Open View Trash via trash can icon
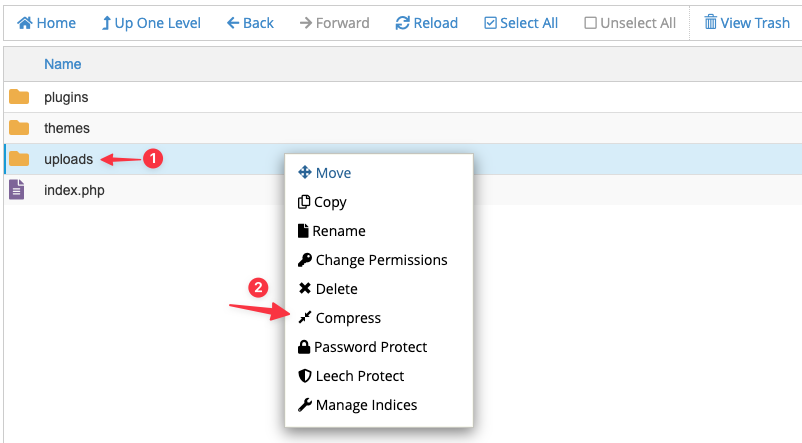This screenshot has height=443, width=802. (x=710, y=22)
